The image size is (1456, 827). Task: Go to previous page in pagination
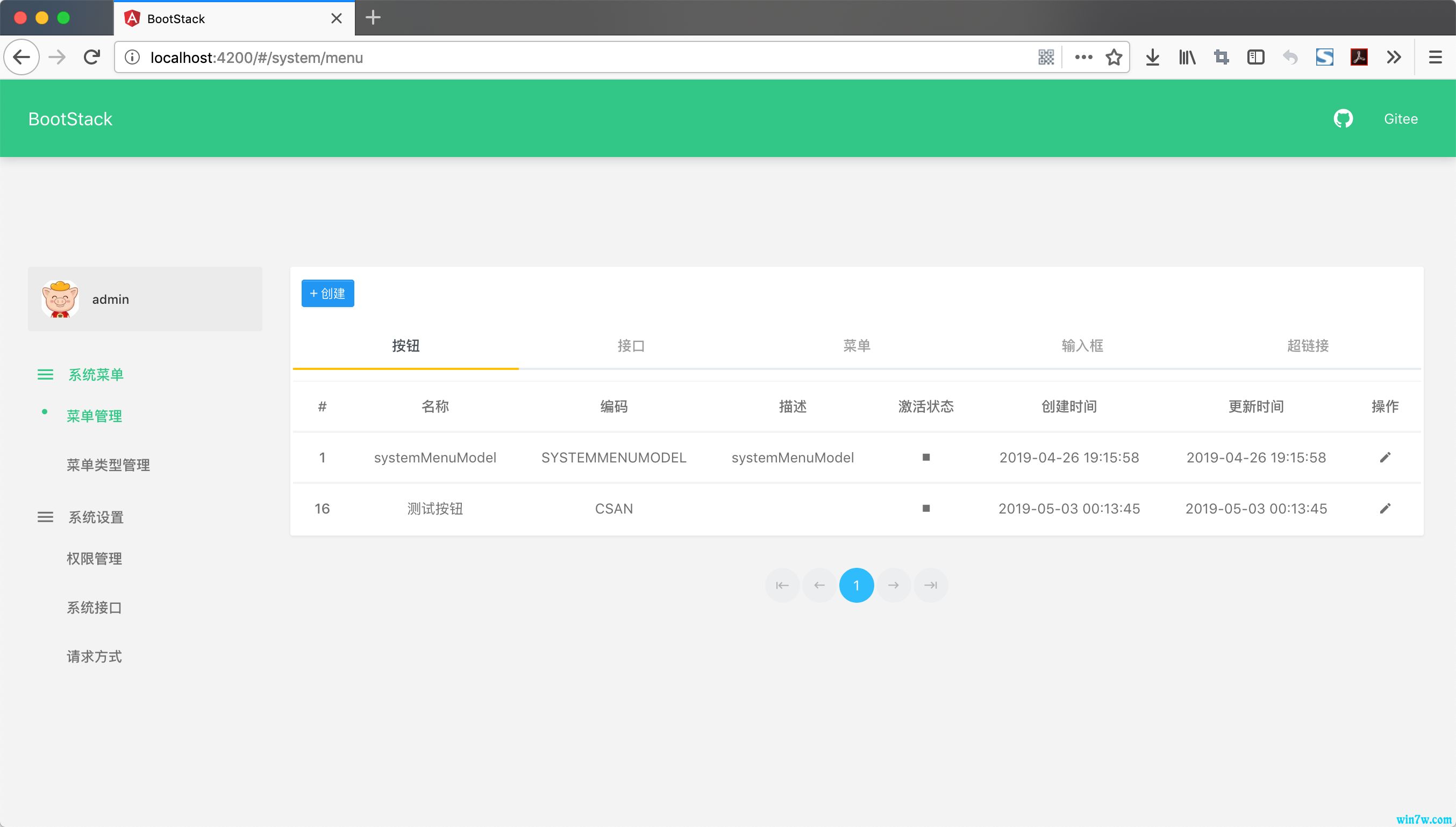(819, 585)
